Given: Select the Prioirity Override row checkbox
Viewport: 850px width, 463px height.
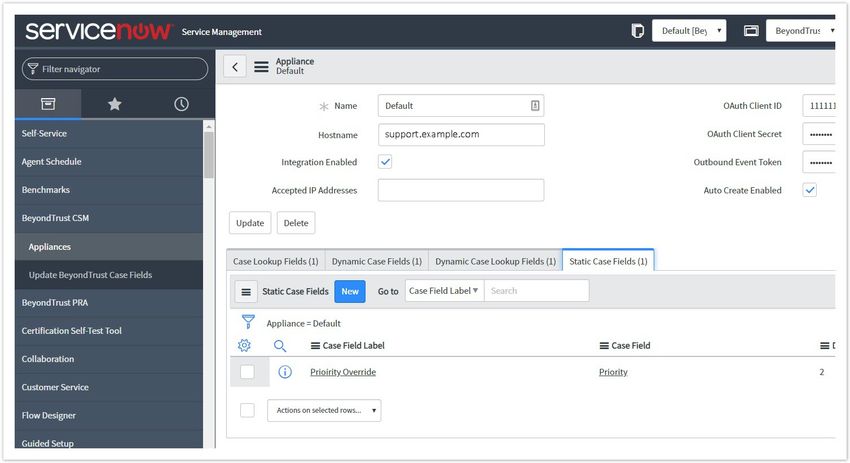Looking at the screenshot, I should point(247,372).
